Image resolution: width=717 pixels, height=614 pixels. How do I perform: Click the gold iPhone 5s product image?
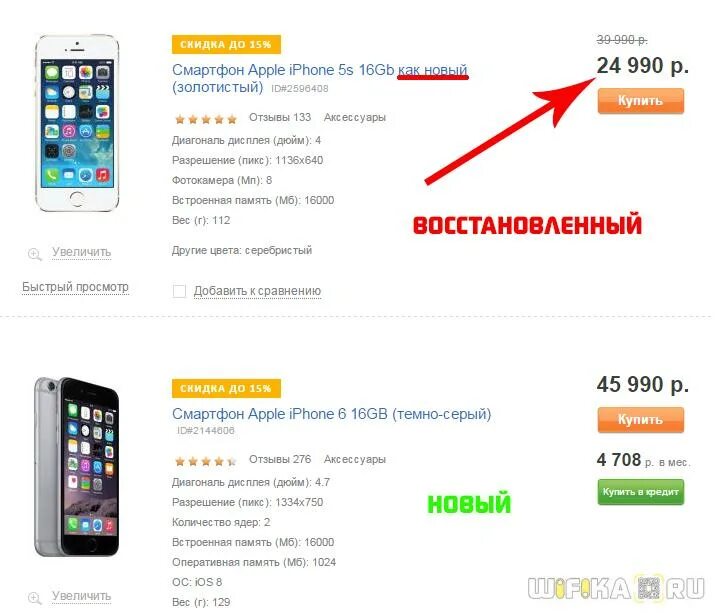click(x=77, y=123)
